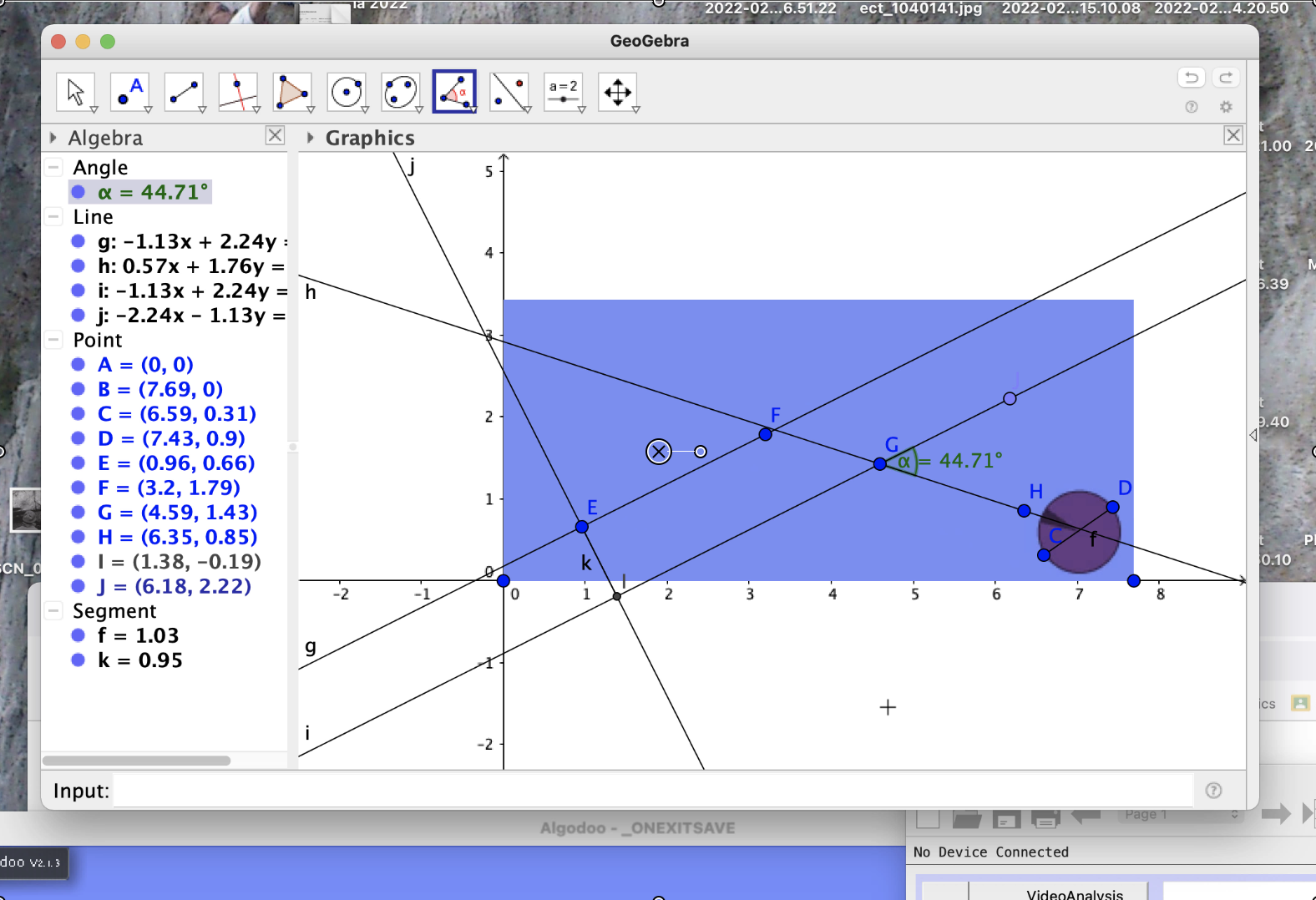Collapse the Point category
Screen dimensions: 1316x900
54,340
